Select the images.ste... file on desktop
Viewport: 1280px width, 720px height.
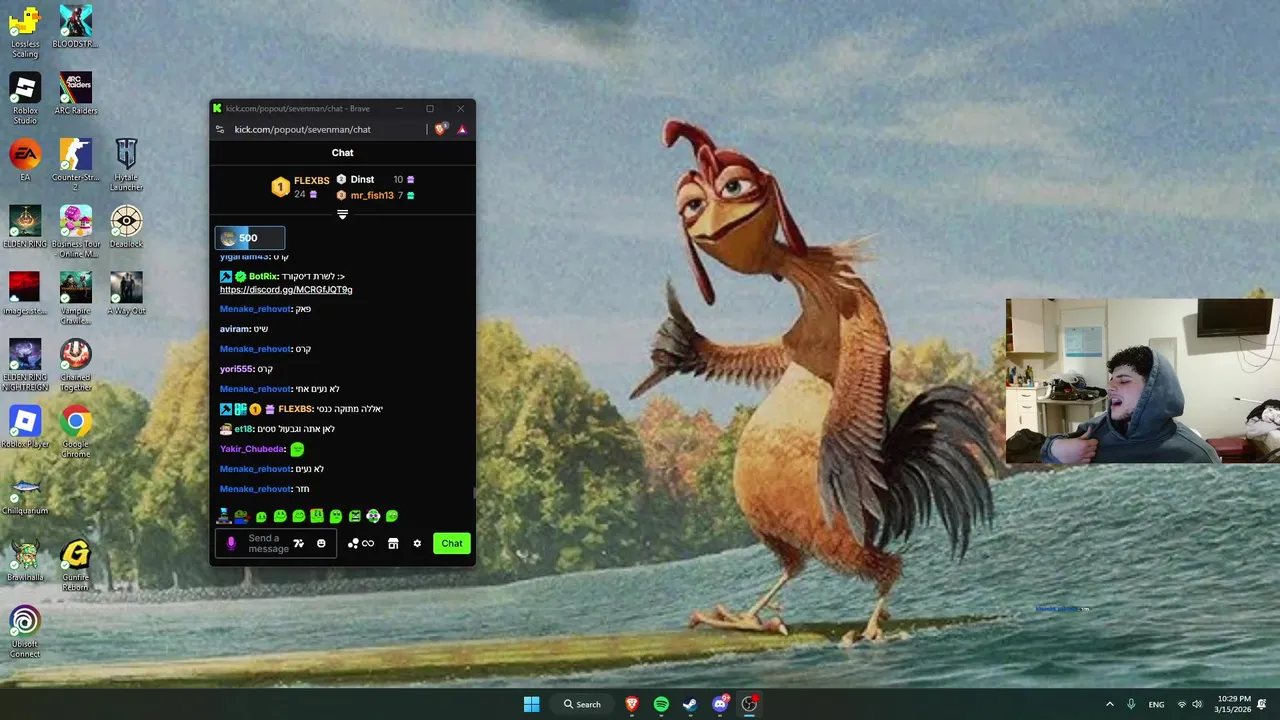tap(25, 294)
